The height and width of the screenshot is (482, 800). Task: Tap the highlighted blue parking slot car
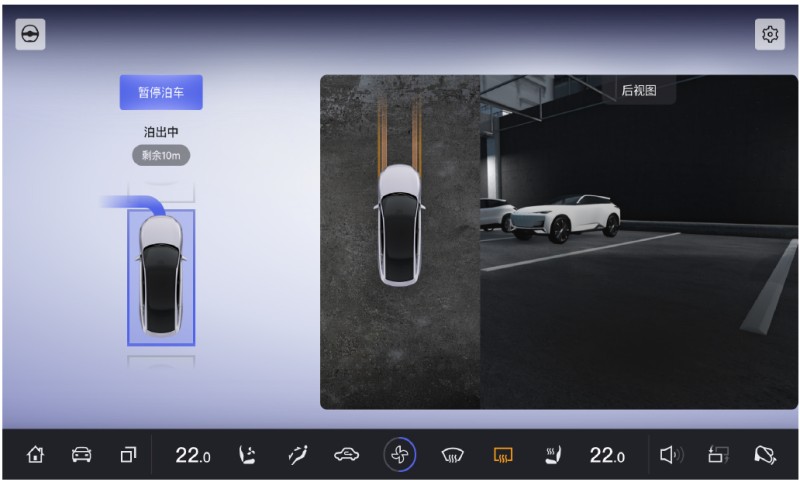click(161, 277)
